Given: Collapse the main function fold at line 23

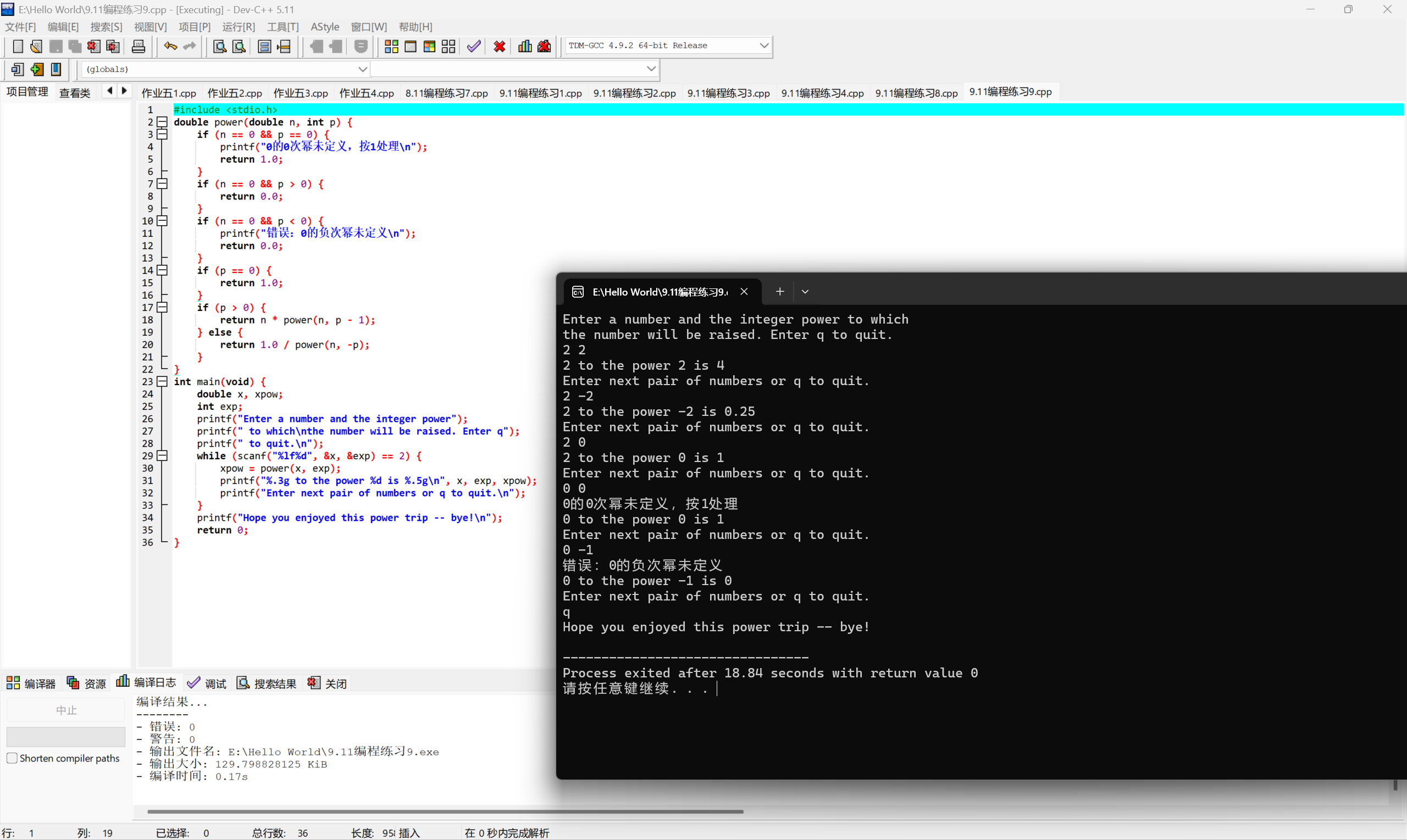Looking at the screenshot, I should (x=163, y=381).
